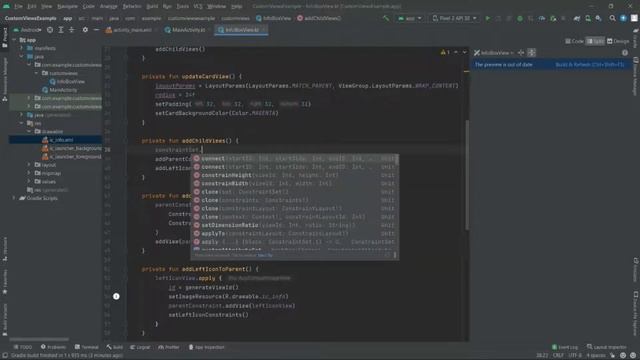
Task: Switch editor to Design view mode
Action: pyautogui.click(x=618, y=41)
